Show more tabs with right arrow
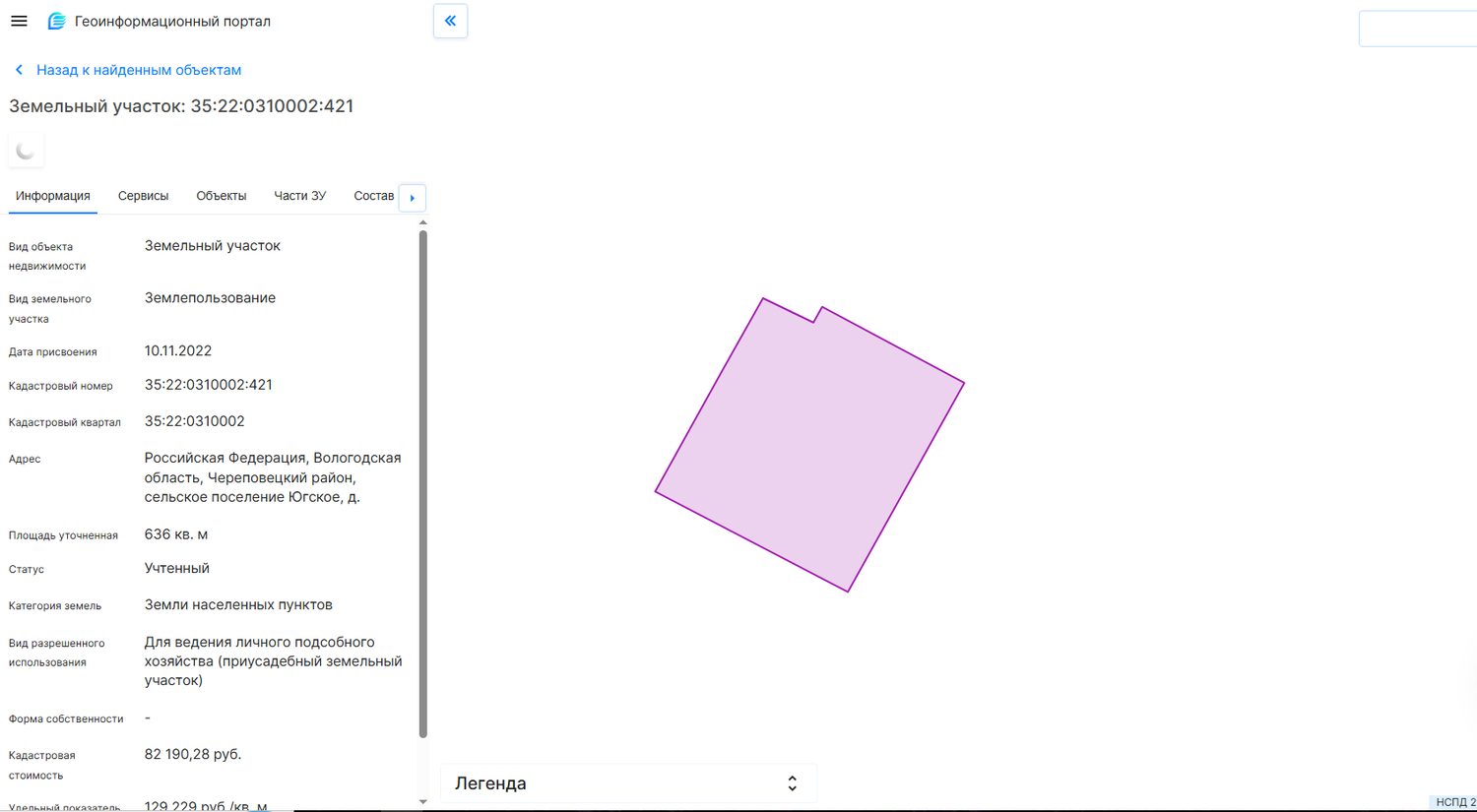The width and height of the screenshot is (1477, 812). [413, 198]
